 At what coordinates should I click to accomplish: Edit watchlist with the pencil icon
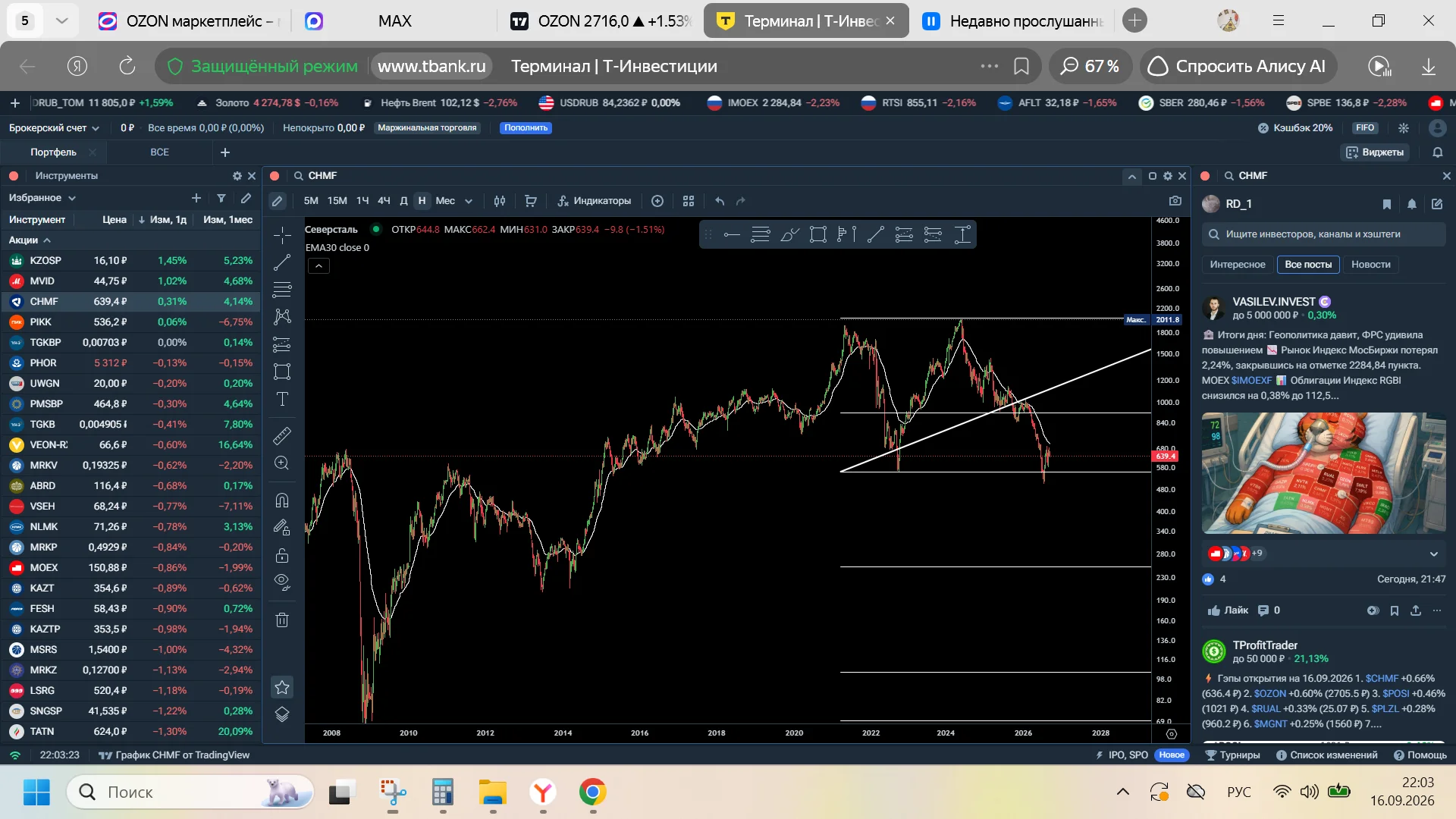pos(246,198)
